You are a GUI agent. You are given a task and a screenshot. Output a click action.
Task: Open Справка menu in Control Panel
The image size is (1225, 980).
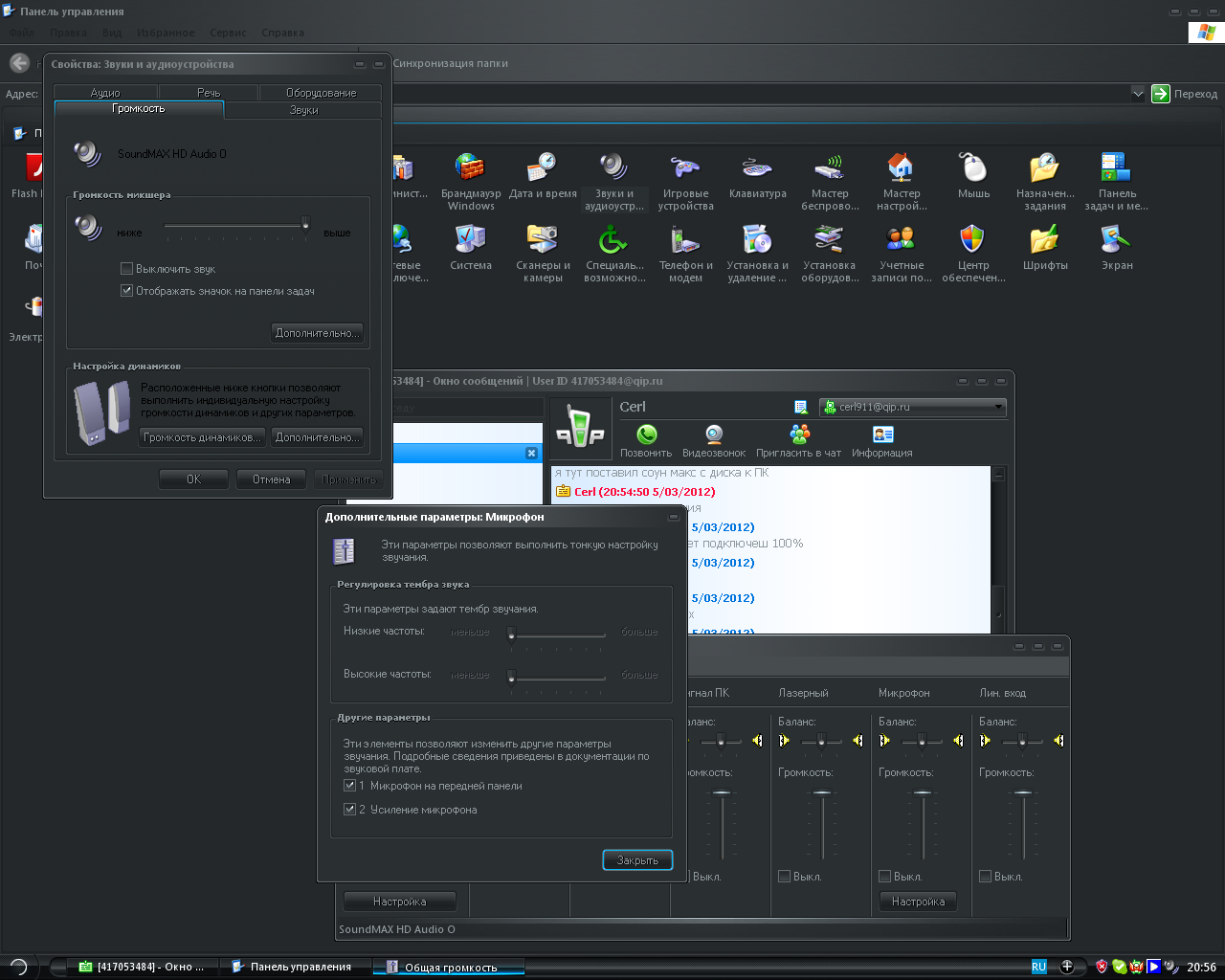(282, 33)
